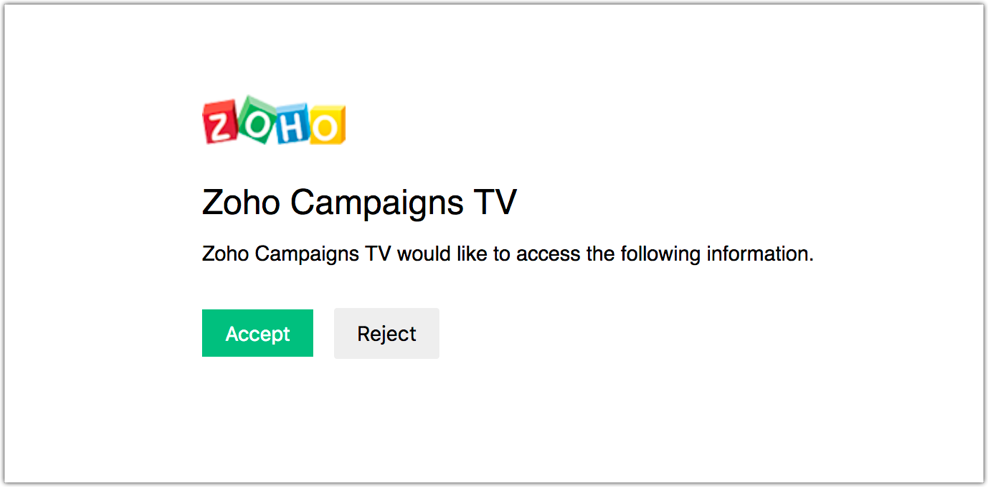Select the 'Accept' label text
This screenshot has width=988, height=487.
(x=258, y=334)
